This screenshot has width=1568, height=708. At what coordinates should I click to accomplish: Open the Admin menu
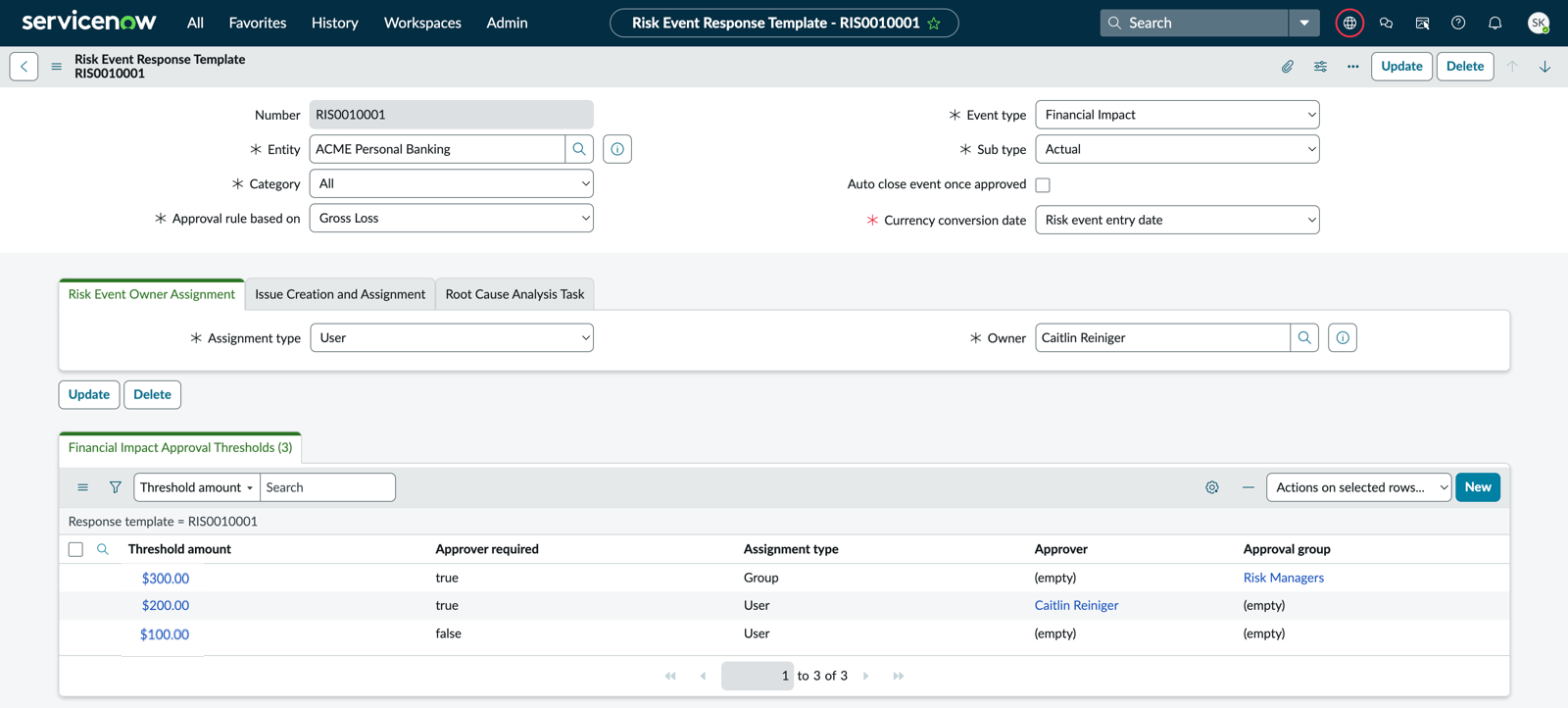click(507, 23)
